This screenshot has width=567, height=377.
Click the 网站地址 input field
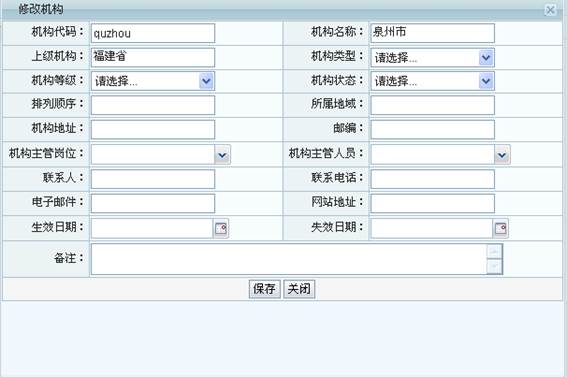click(x=432, y=203)
